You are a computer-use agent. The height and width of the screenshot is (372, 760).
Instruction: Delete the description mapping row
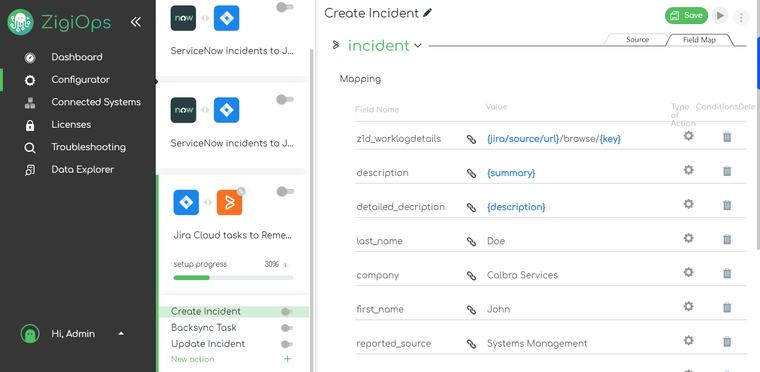pos(727,171)
